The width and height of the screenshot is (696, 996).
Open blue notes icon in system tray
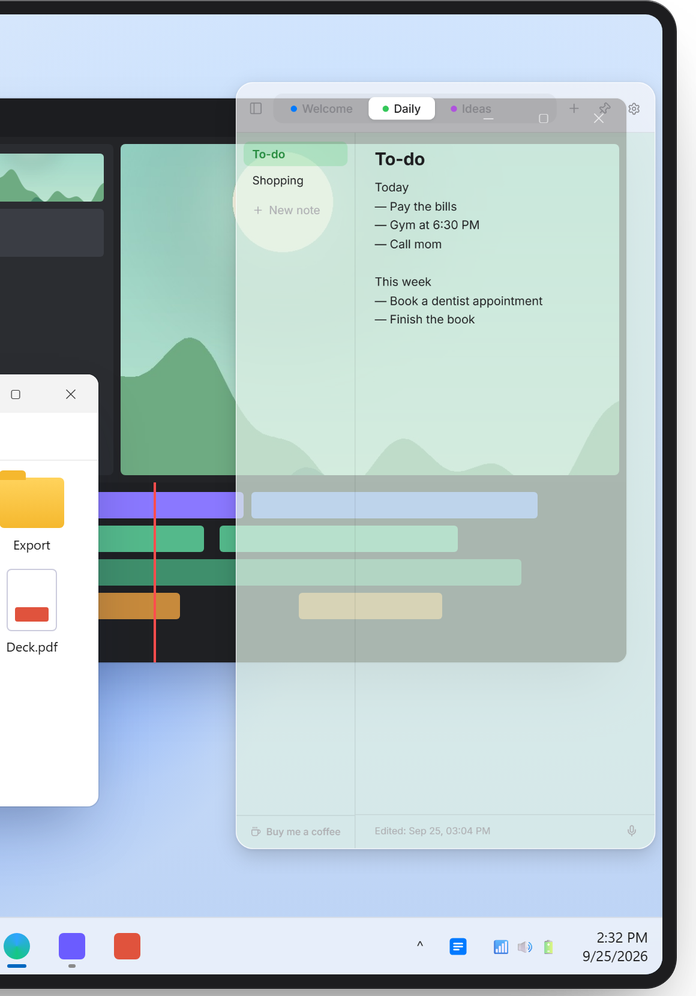(458, 946)
